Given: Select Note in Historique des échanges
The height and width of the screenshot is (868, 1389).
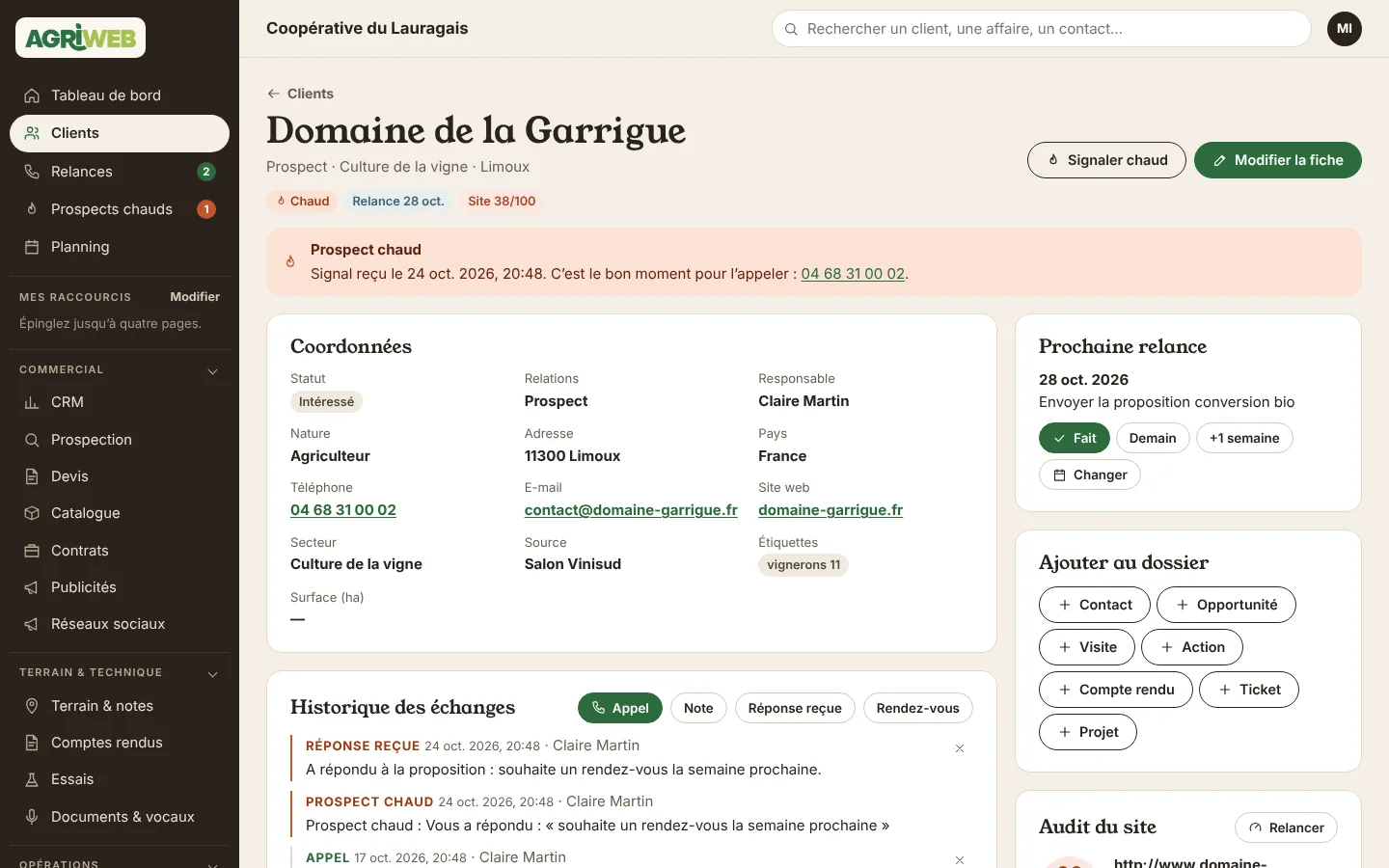Looking at the screenshot, I should 698,708.
